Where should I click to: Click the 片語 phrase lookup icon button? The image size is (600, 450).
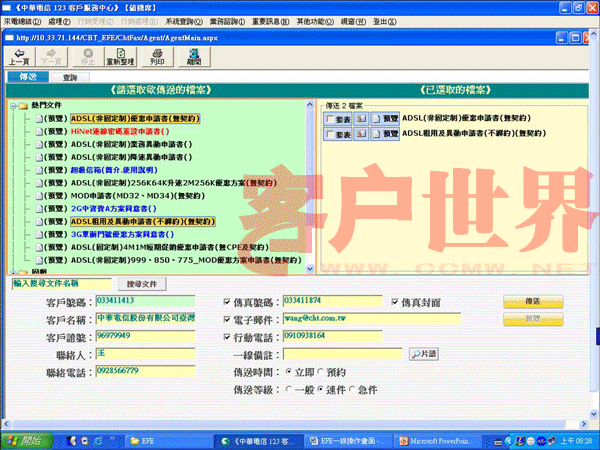(423, 353)
